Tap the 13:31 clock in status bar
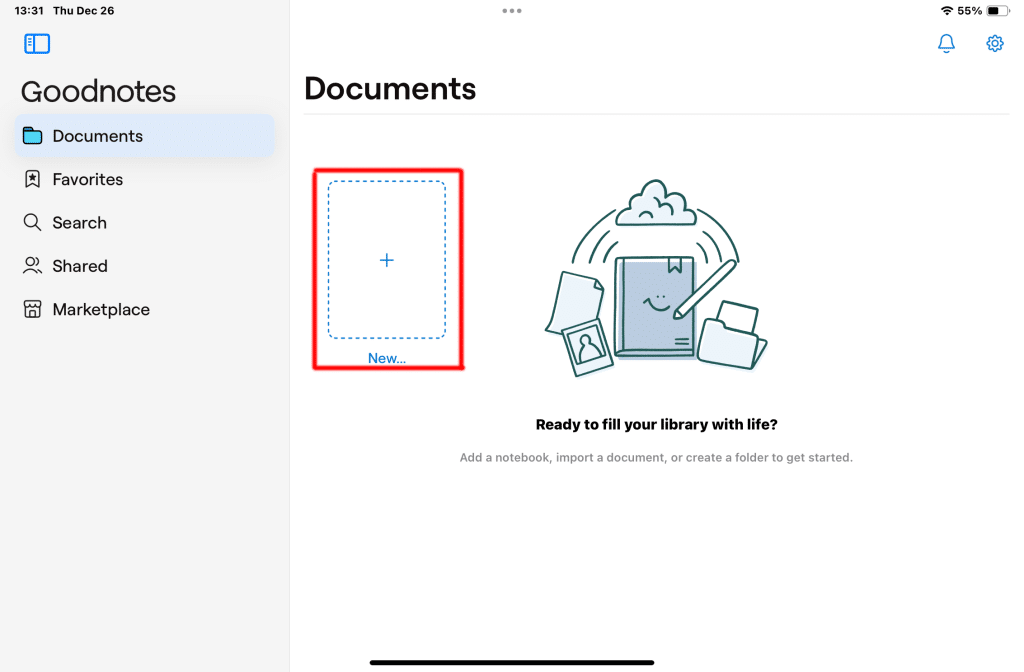This screenshot has width=1024, height=672. click(x=29, y=10)
